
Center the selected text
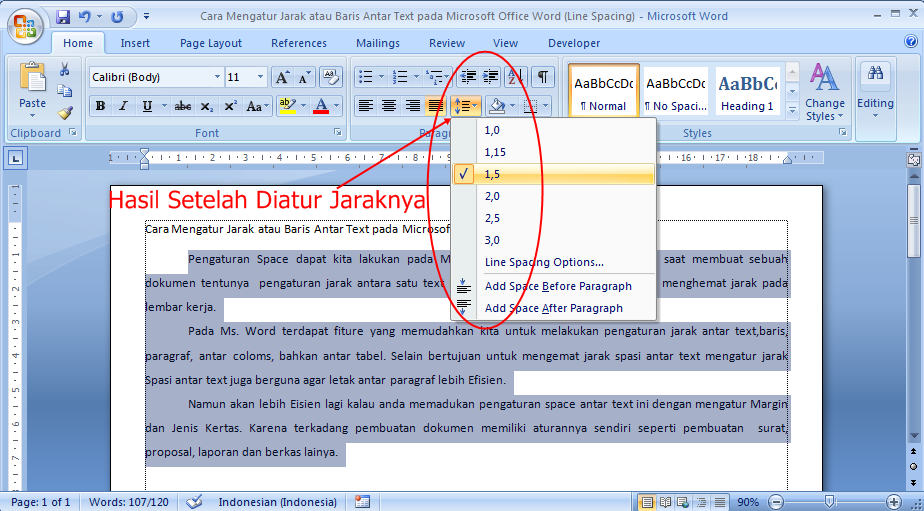(x=389, y=106)
